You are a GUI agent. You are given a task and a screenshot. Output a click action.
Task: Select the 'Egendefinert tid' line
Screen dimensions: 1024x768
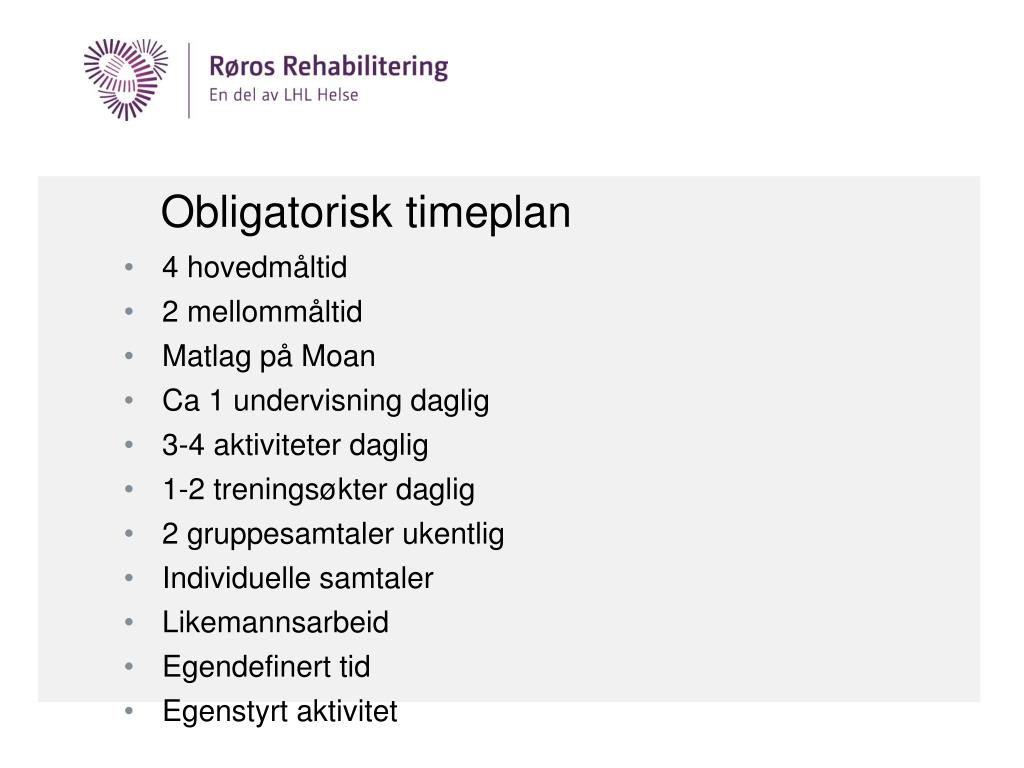266,667
